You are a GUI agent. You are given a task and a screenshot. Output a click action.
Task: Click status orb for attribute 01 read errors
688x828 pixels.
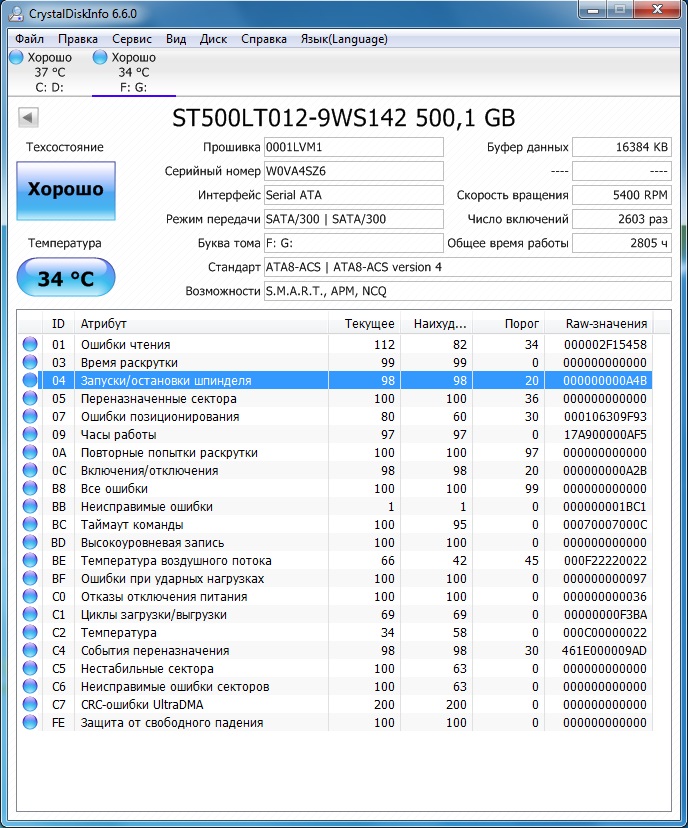(30, 345)
